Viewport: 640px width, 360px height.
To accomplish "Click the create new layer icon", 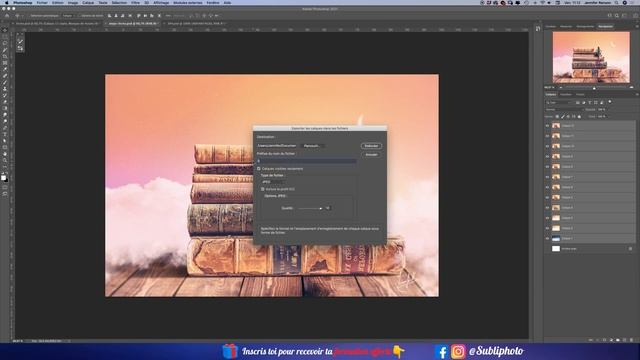I will tap(624, 340).
